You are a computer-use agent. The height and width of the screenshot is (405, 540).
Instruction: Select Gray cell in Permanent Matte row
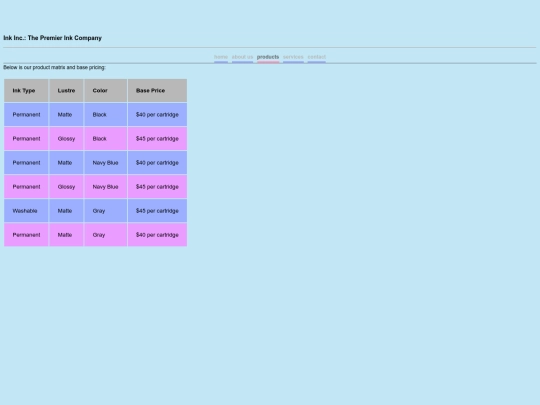pos(105,235)
